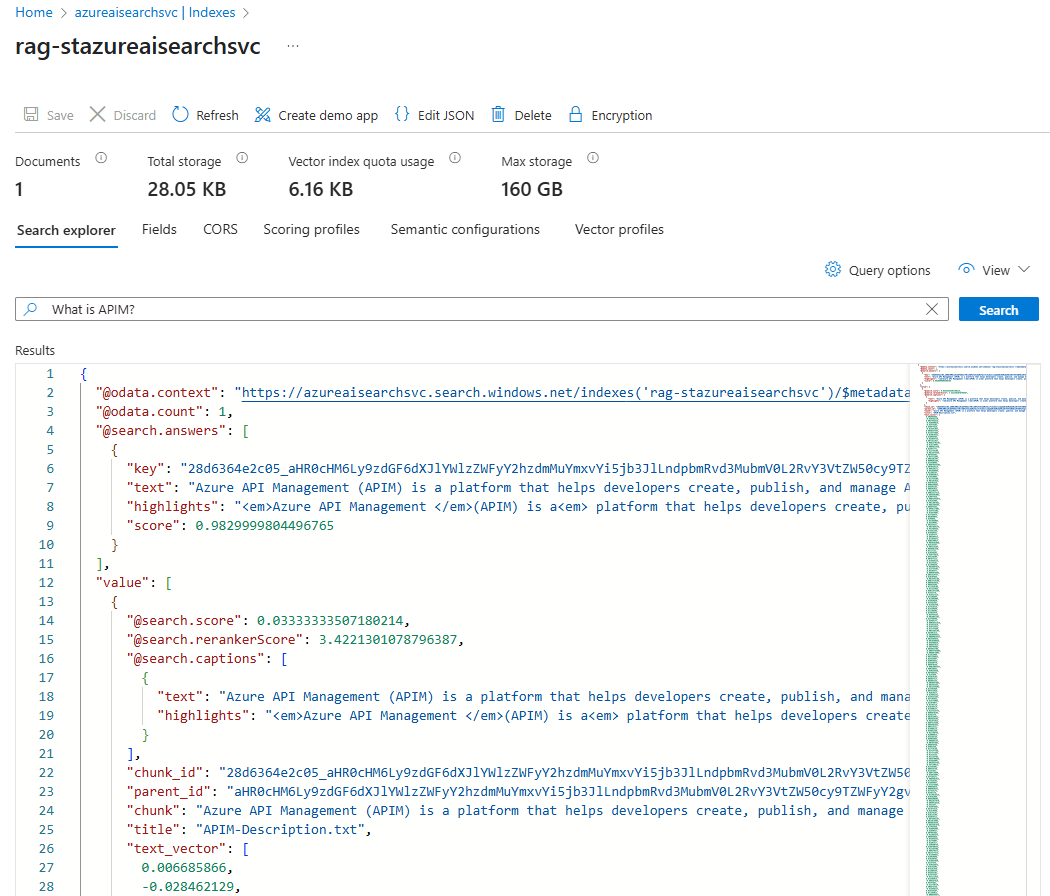Select the Semantic configurations tab
This screenshot has width=1050, height=896.
click(465, 230)
